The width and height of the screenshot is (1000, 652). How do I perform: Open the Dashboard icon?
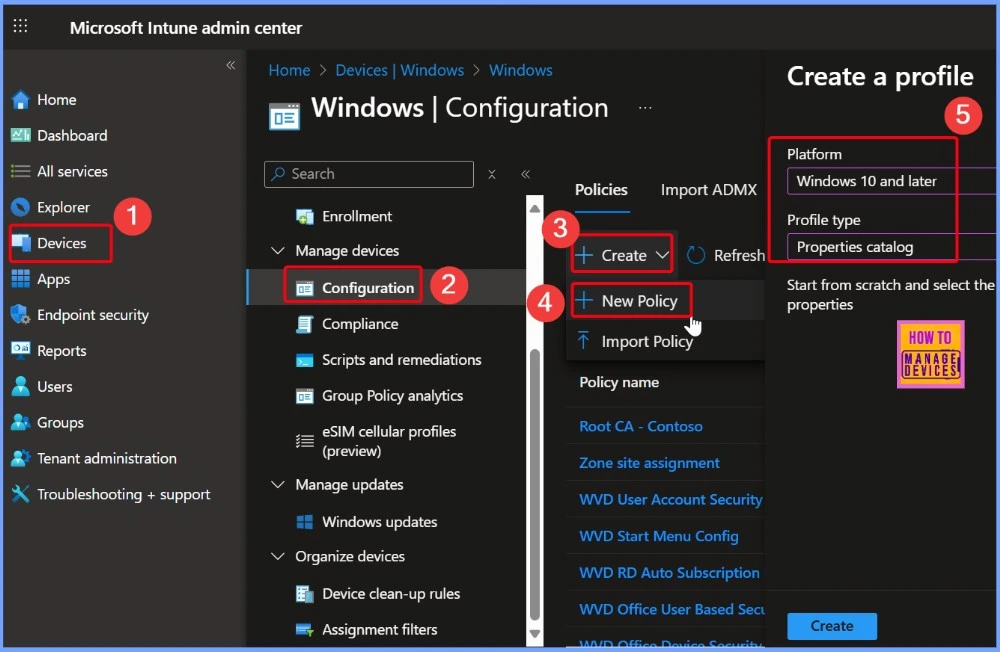(x=20, y=135)
